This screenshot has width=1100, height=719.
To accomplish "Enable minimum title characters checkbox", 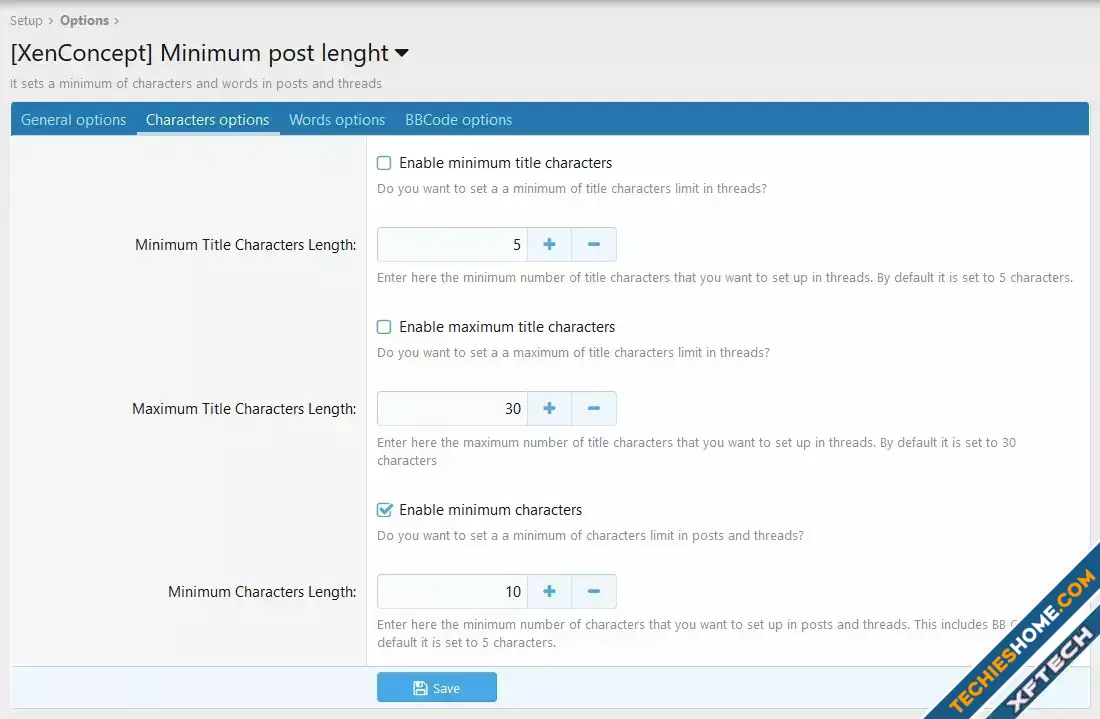I will click(384, 163).
